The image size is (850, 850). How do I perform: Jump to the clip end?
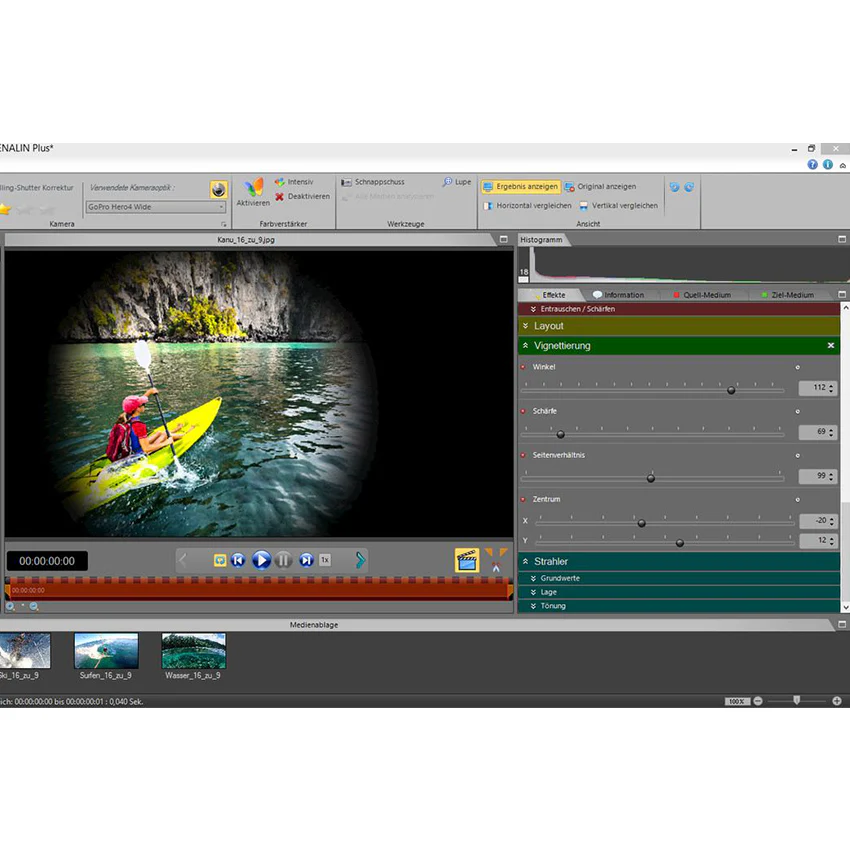tap(306, 560)
